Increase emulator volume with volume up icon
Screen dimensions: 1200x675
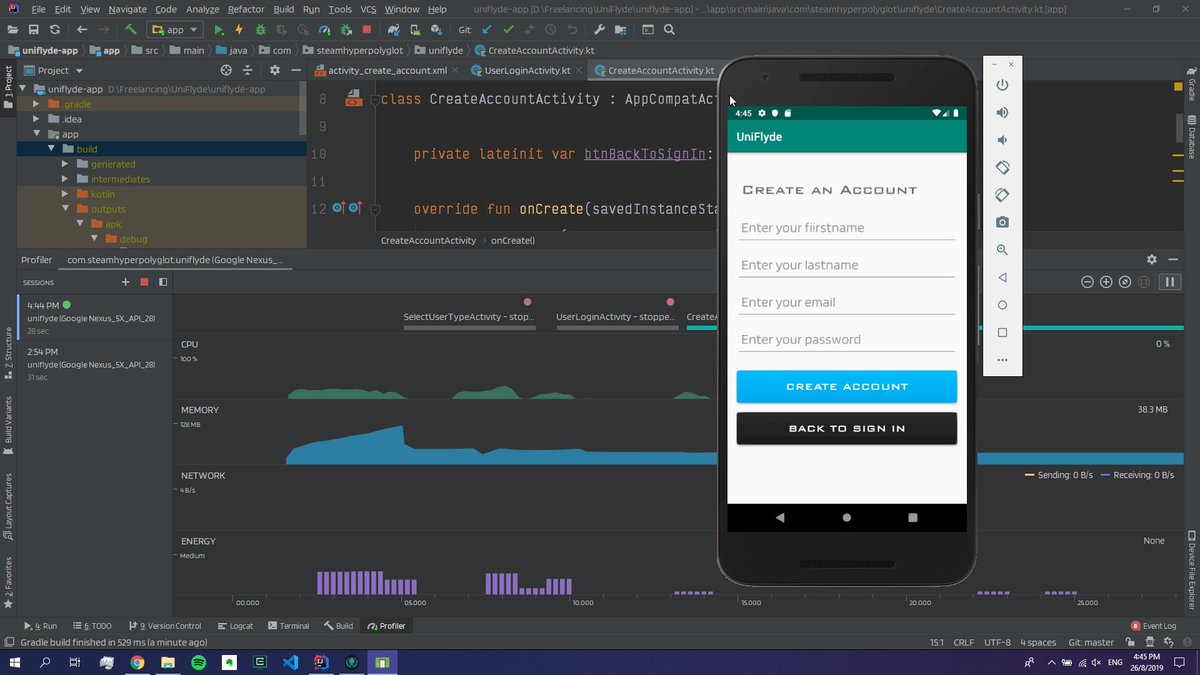[x=1002, y=112]
